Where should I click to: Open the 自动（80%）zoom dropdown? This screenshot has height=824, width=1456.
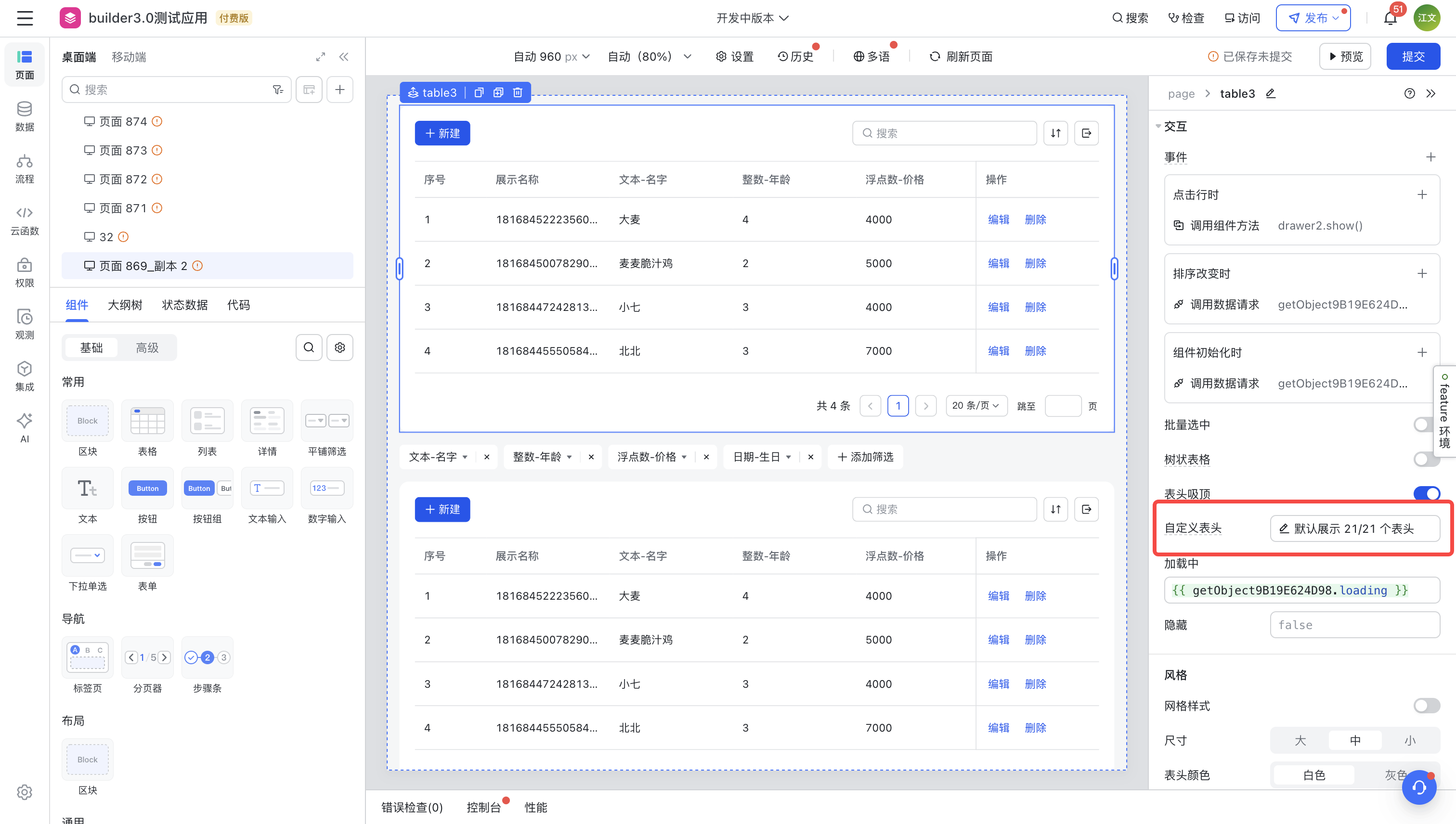coord(650,57)
